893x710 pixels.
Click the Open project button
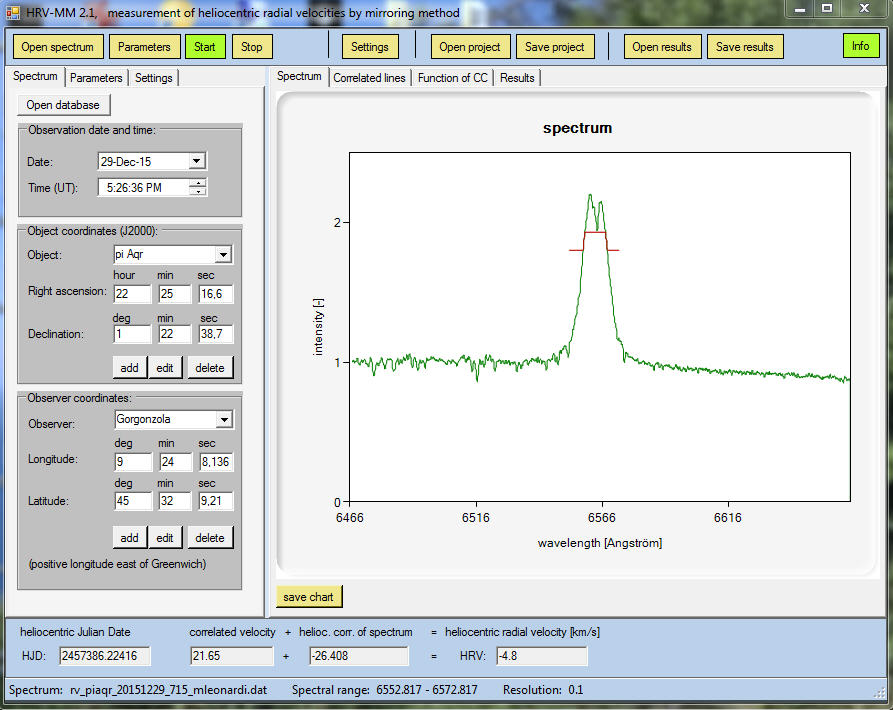pyautogui.click(x=471, y=47)
